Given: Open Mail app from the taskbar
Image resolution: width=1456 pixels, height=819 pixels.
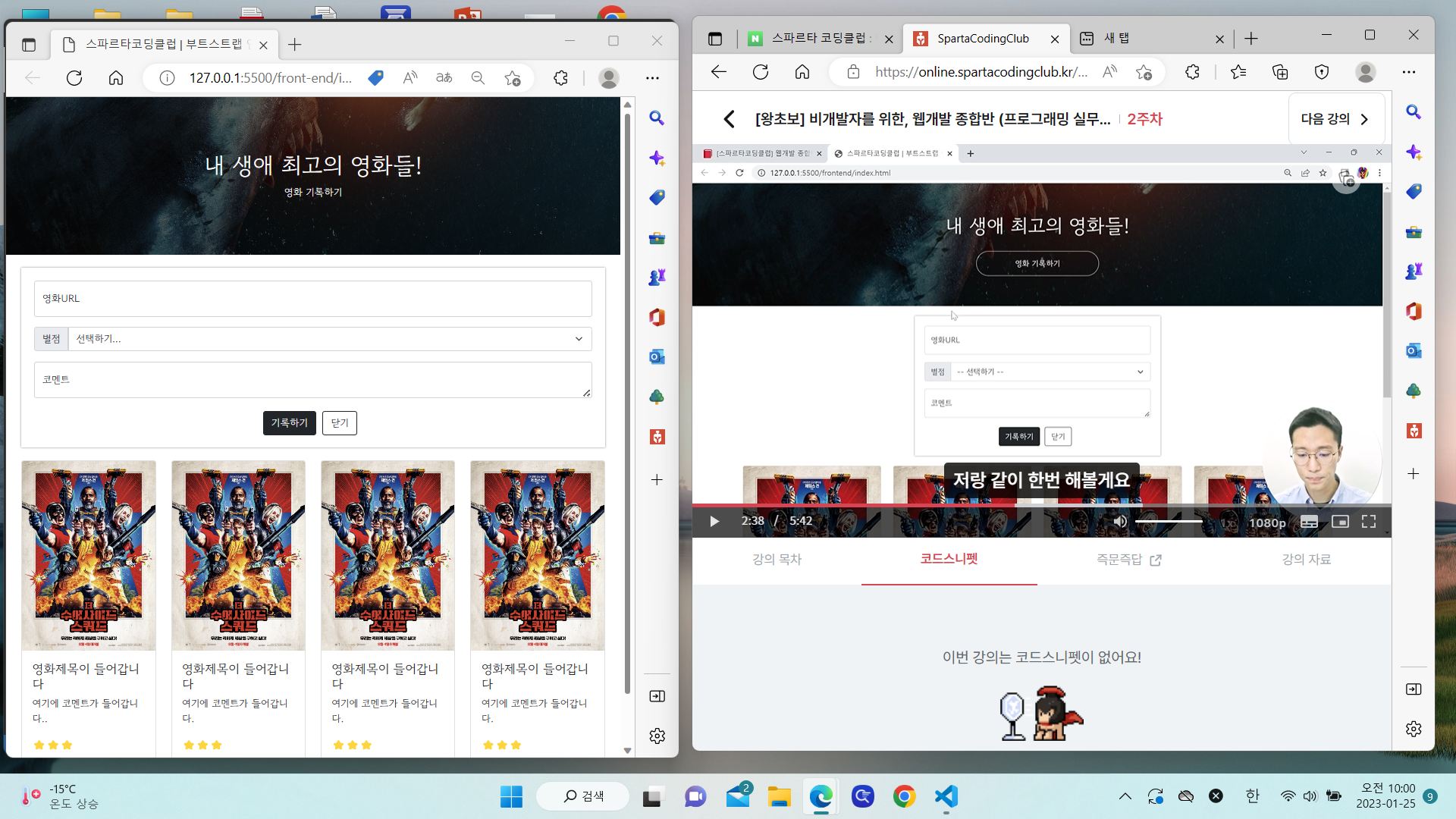Looking at the screenshot, I should click(738, 796).
